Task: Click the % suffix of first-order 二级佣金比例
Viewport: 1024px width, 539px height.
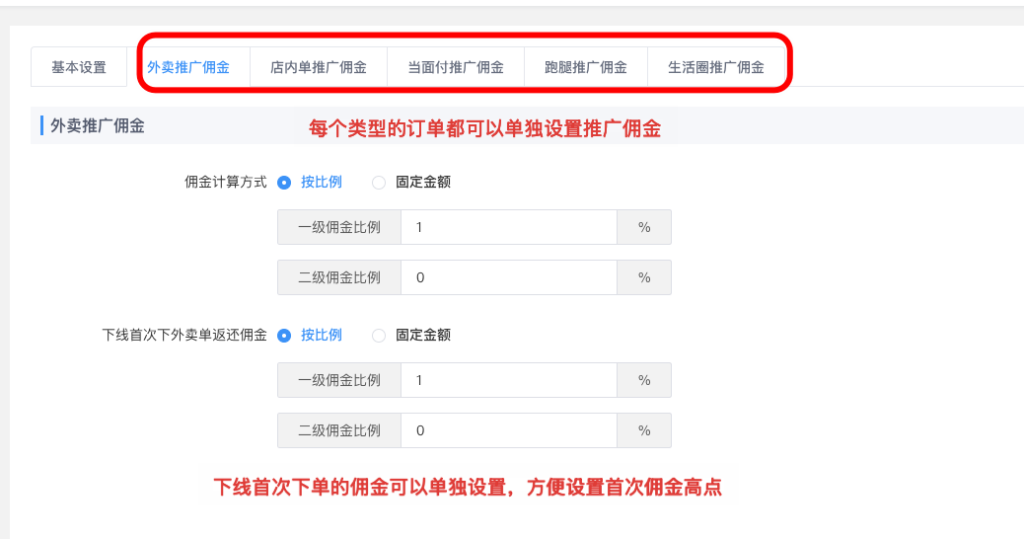Action: [644, 431]
